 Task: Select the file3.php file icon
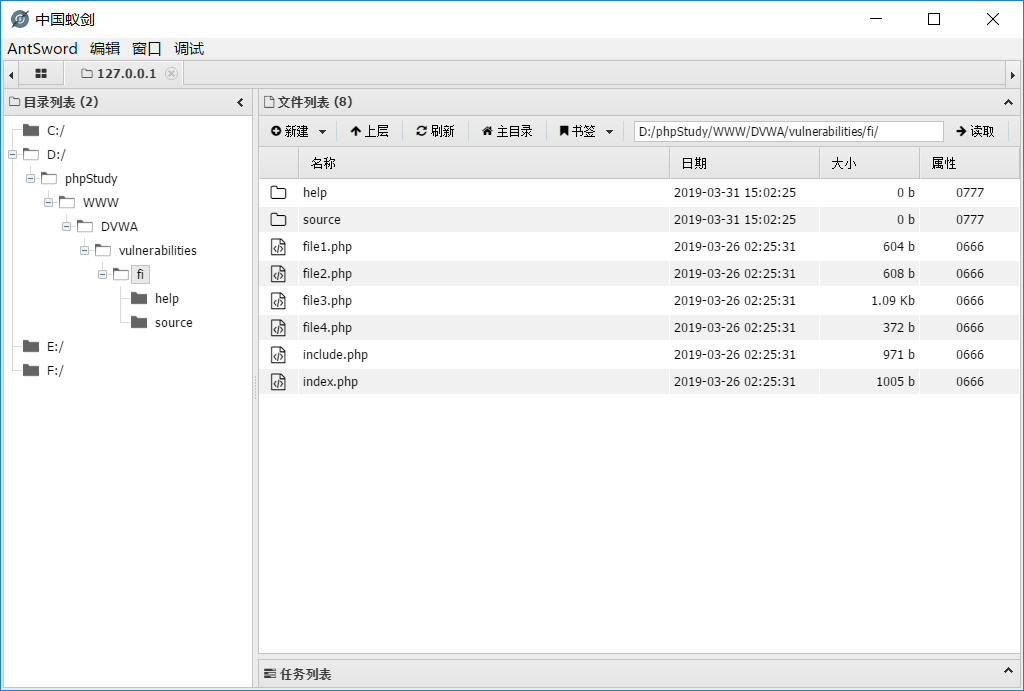pos(278,300)
